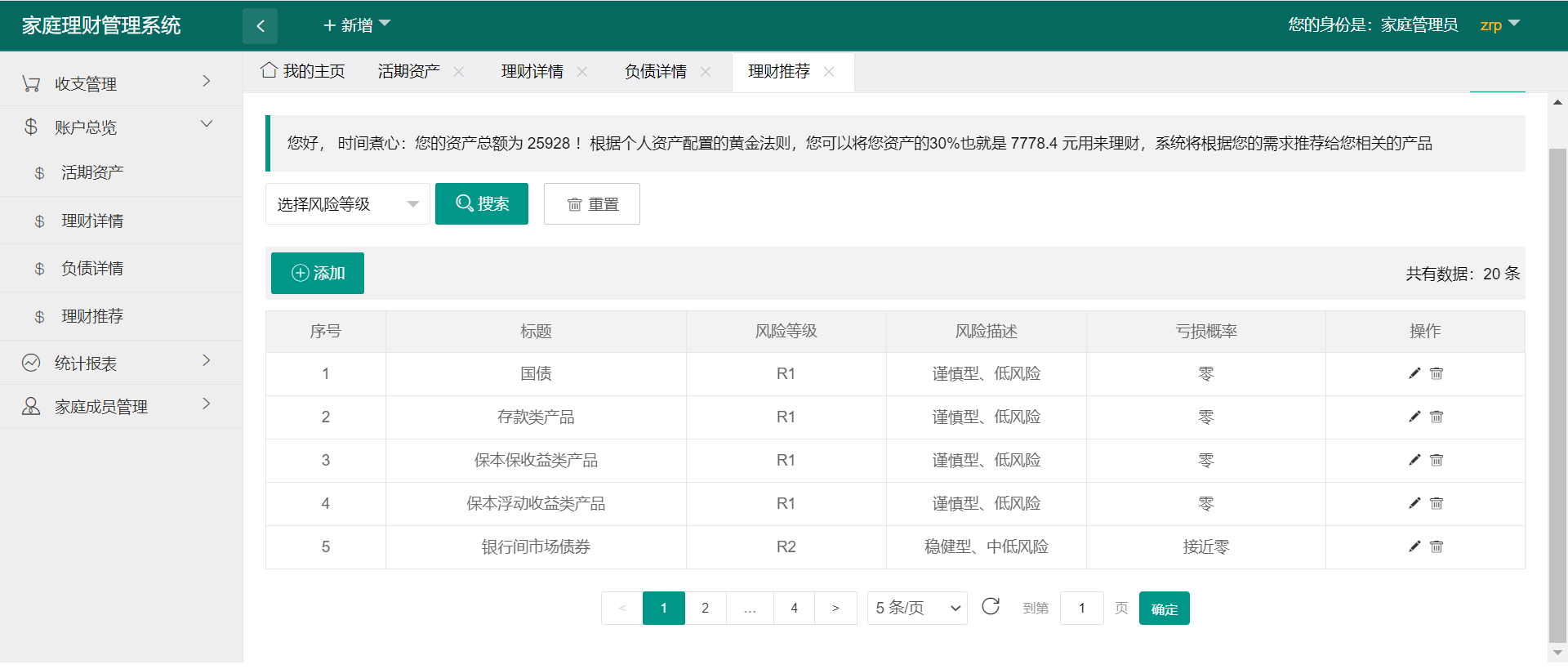Edit the 保本保收益类产品 row
Viewport: 1568px width, 669px height.
[x=1414, y=460]
